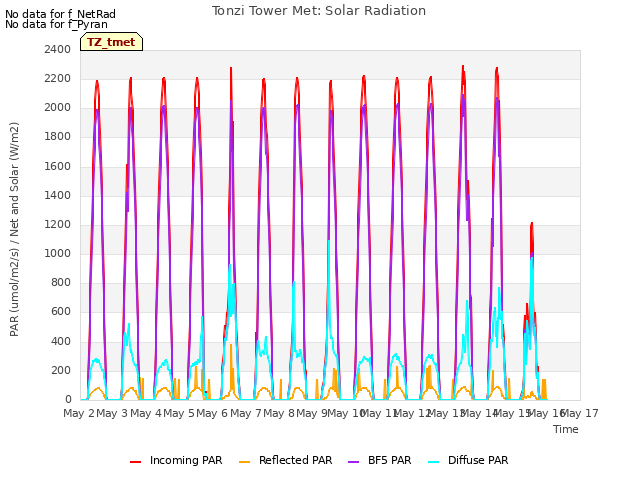
Task: Click the TZ_tmet annotation label
Action: (x=111, y=42)
